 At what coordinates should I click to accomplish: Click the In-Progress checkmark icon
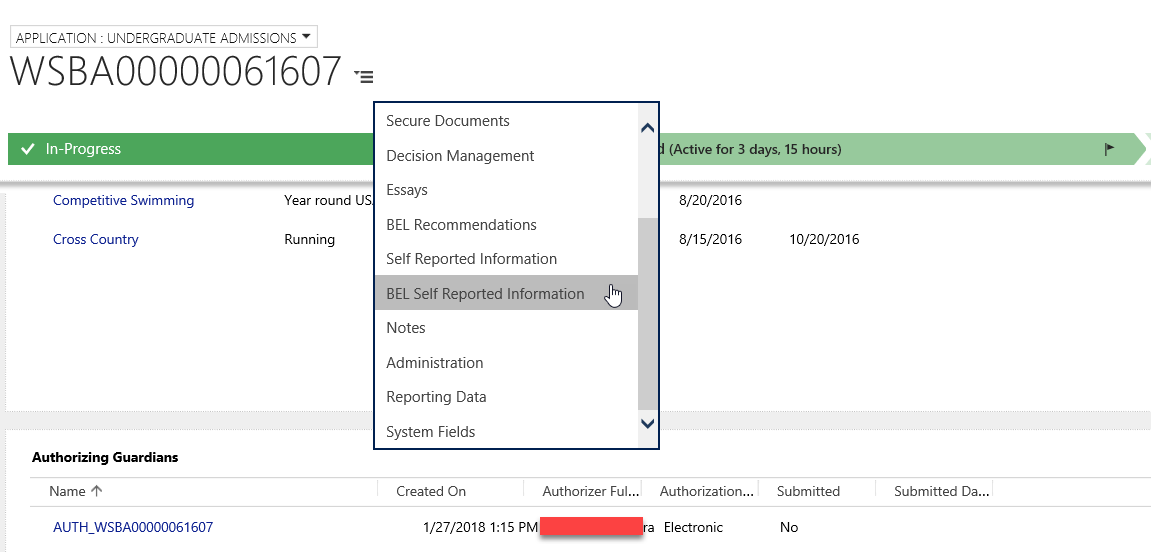(x=27, y=149)
